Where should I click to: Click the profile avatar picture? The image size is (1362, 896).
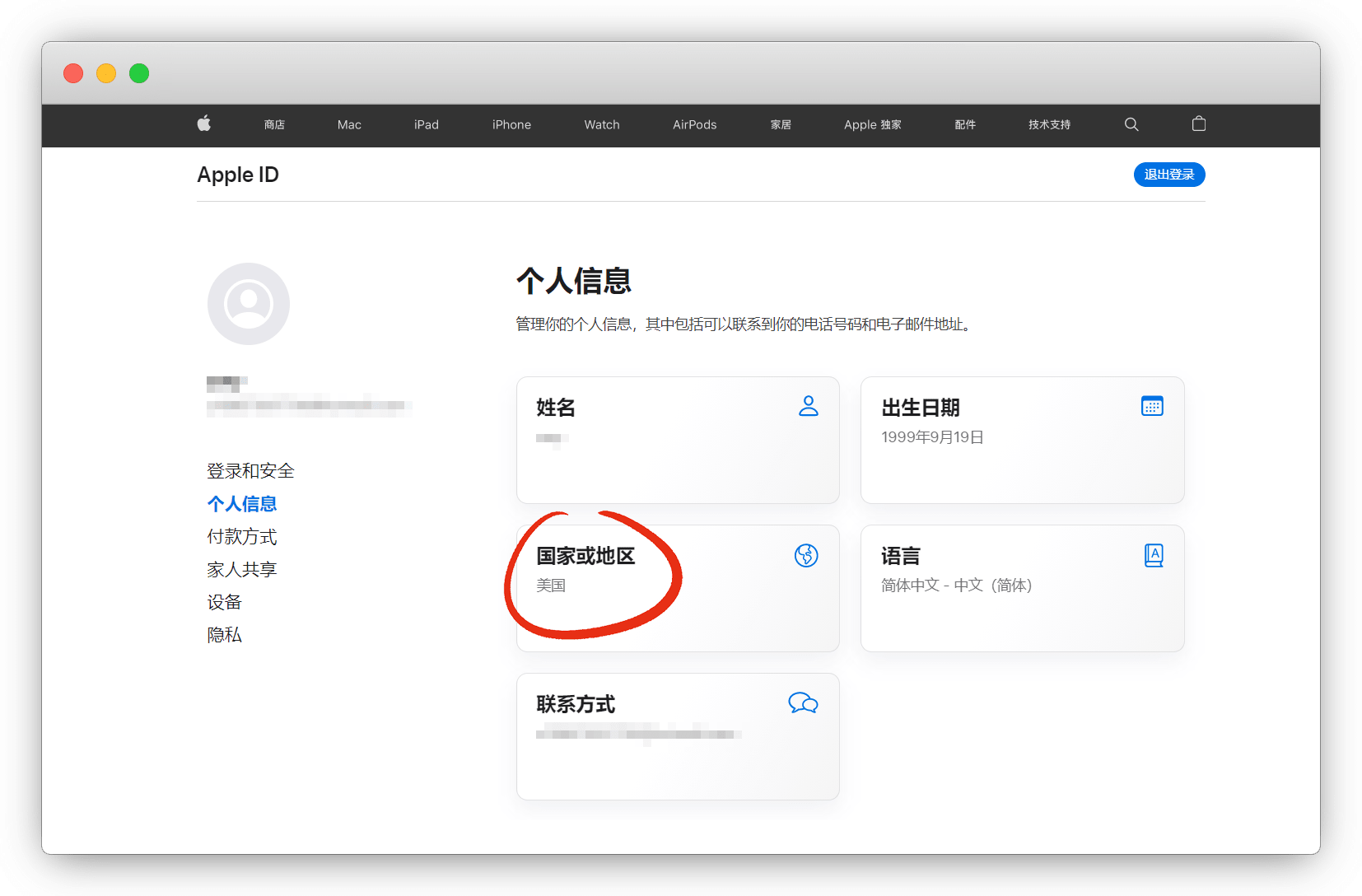[x=249, y=304]
